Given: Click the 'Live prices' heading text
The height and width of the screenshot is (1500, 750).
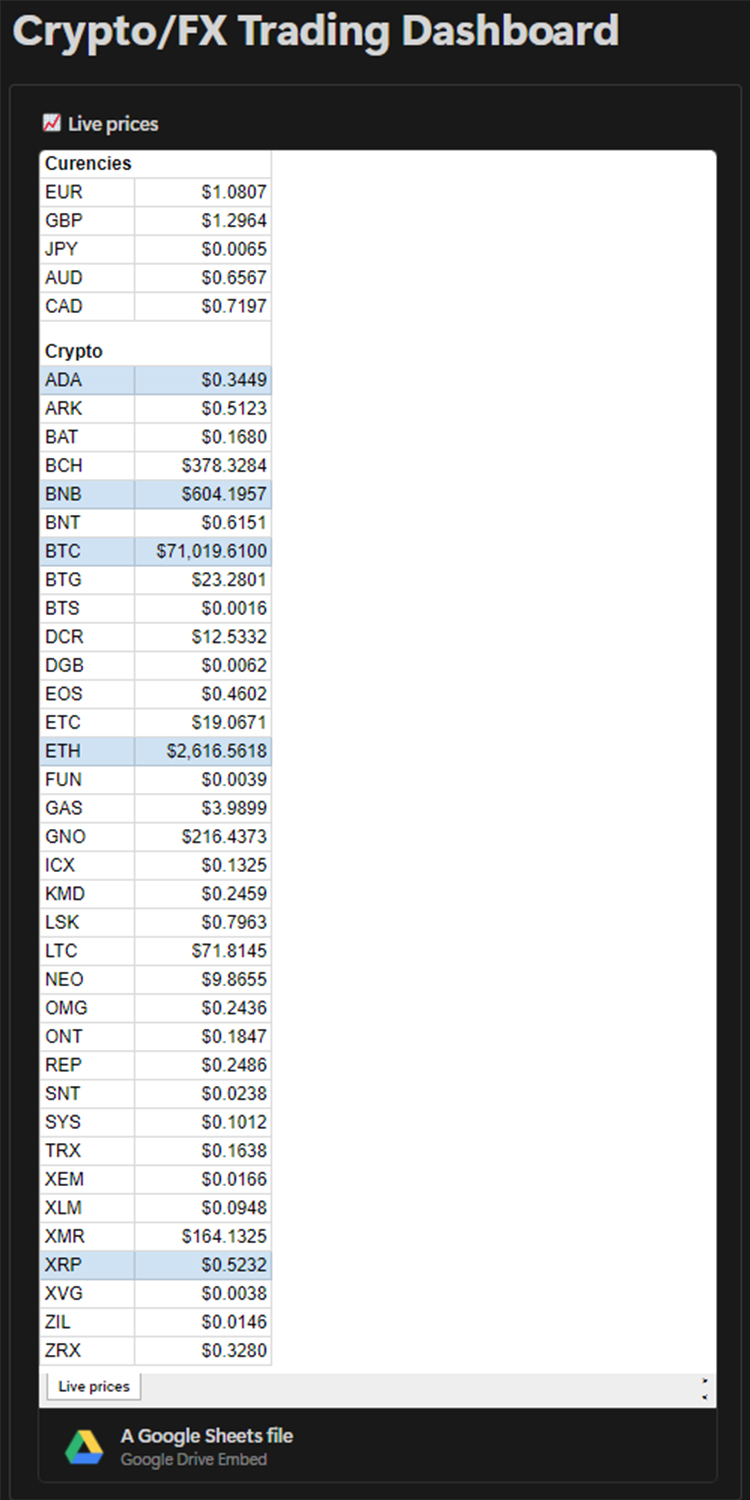Looking at the screenshot, I should (x=113, y=124).
